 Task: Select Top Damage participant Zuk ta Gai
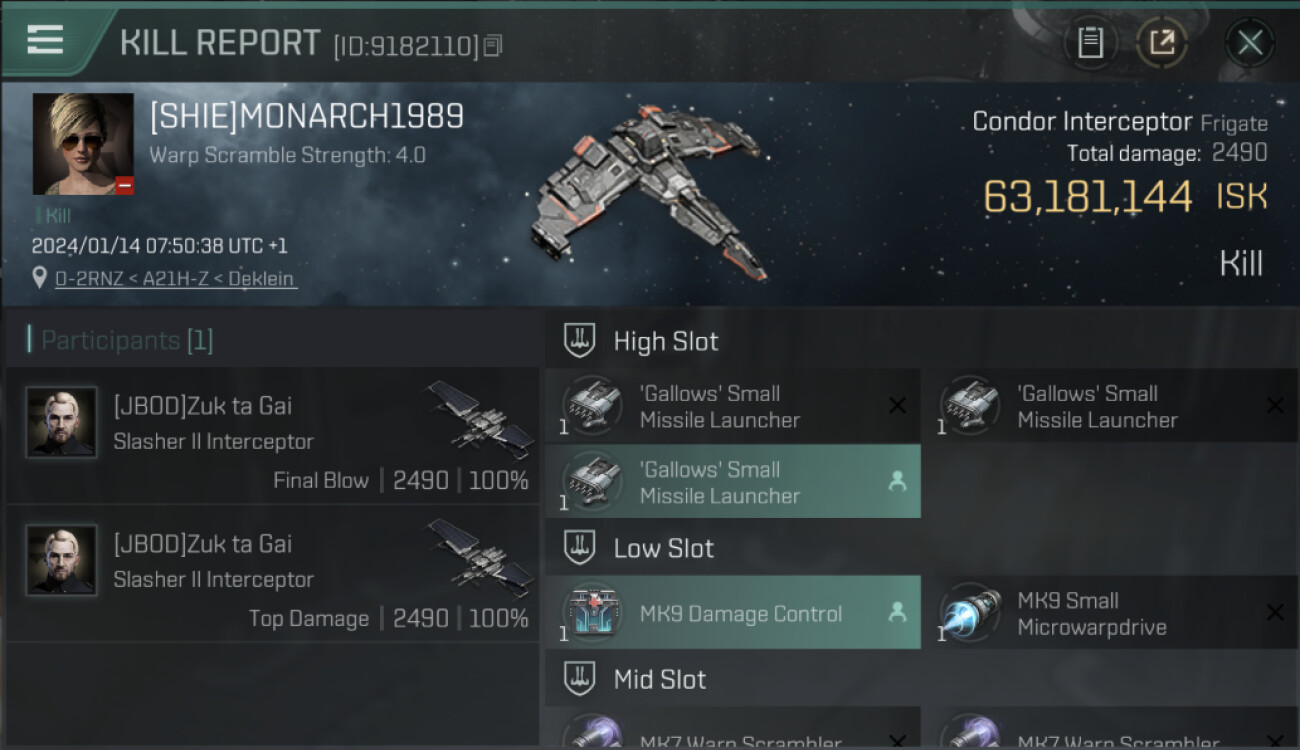(272, 574)
